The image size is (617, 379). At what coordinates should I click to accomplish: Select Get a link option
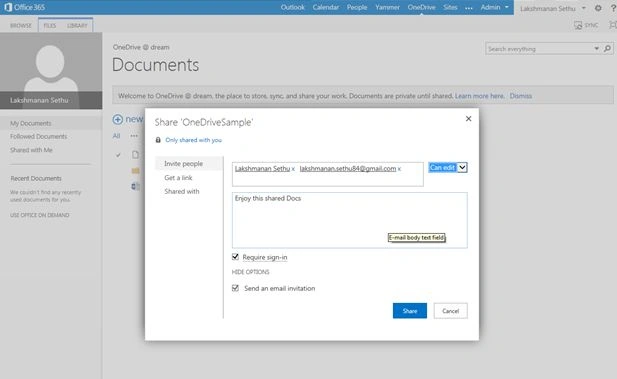point(178,177)
